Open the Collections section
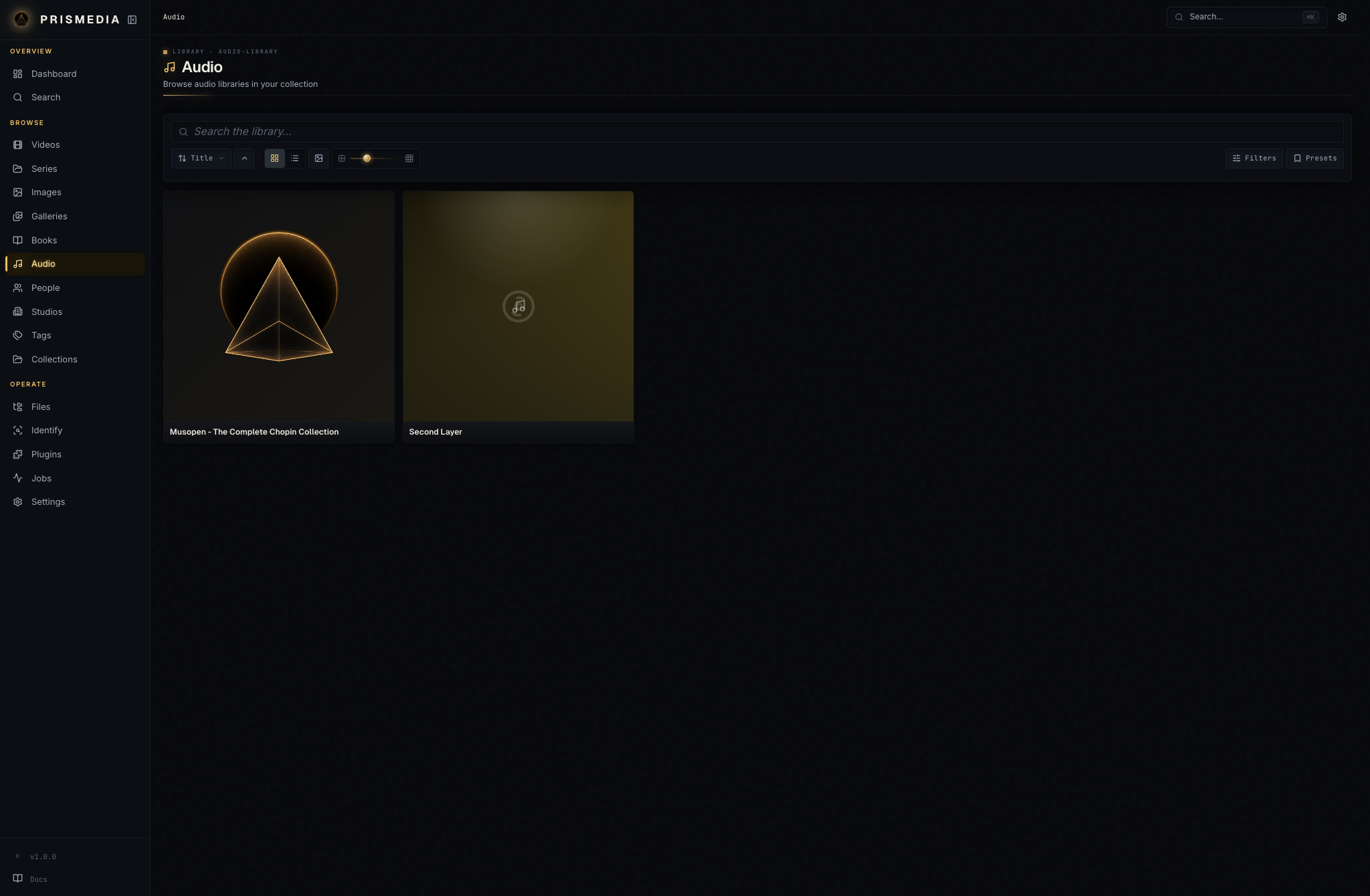 point(75,360)
